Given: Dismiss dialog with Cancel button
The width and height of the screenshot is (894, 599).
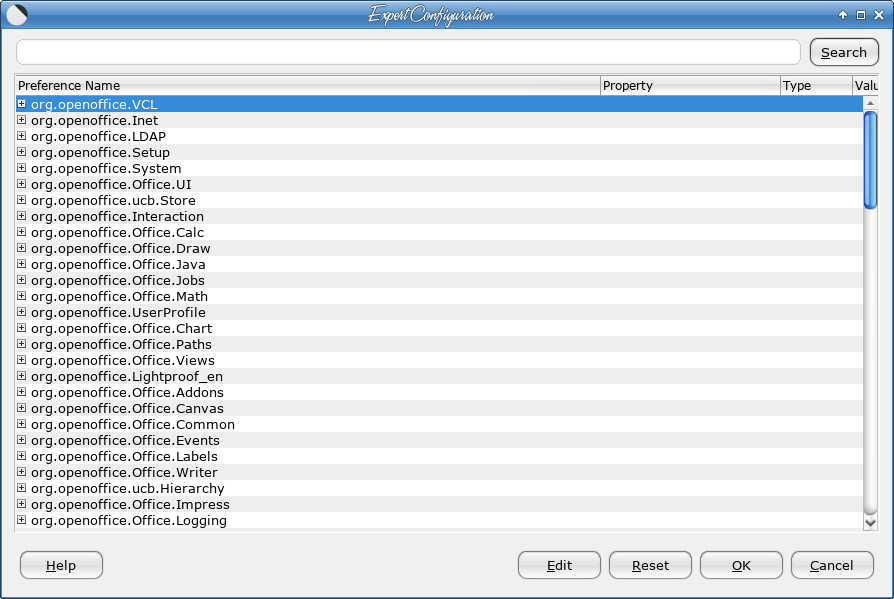Looking at the screenshot, I should (832, 565).
